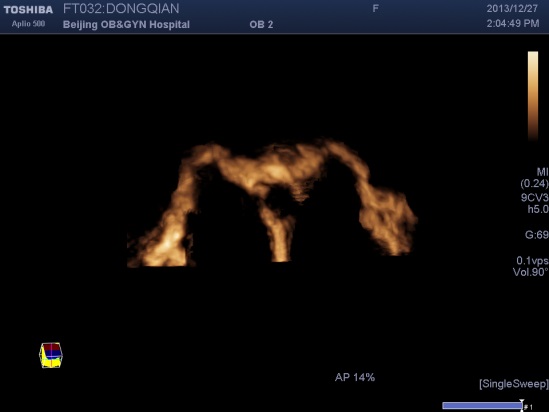The image size is (549, 412).
Task: Toggle the [SingleSweep] mode label
Action: click(x=514, y=384)
